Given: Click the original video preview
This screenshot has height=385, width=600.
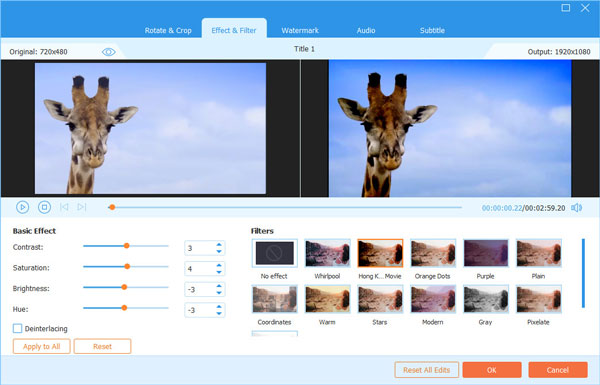Looking at the screenshot, I should (x=150, y=128).
